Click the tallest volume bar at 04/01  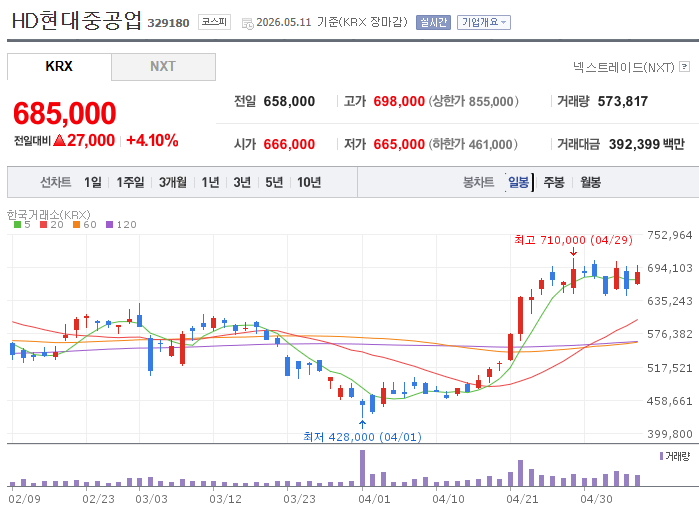point(362,468)
